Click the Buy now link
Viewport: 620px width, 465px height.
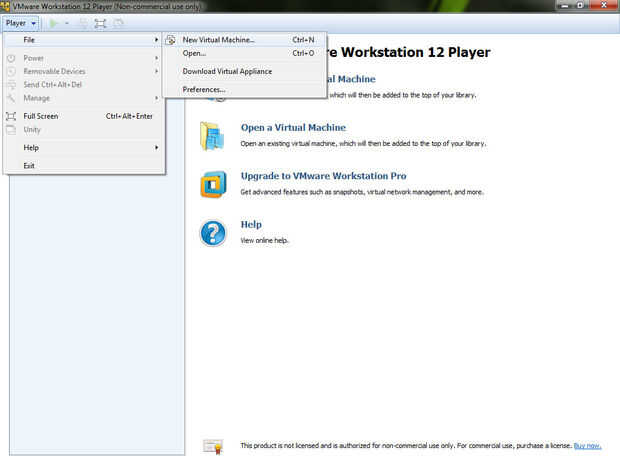587,446
